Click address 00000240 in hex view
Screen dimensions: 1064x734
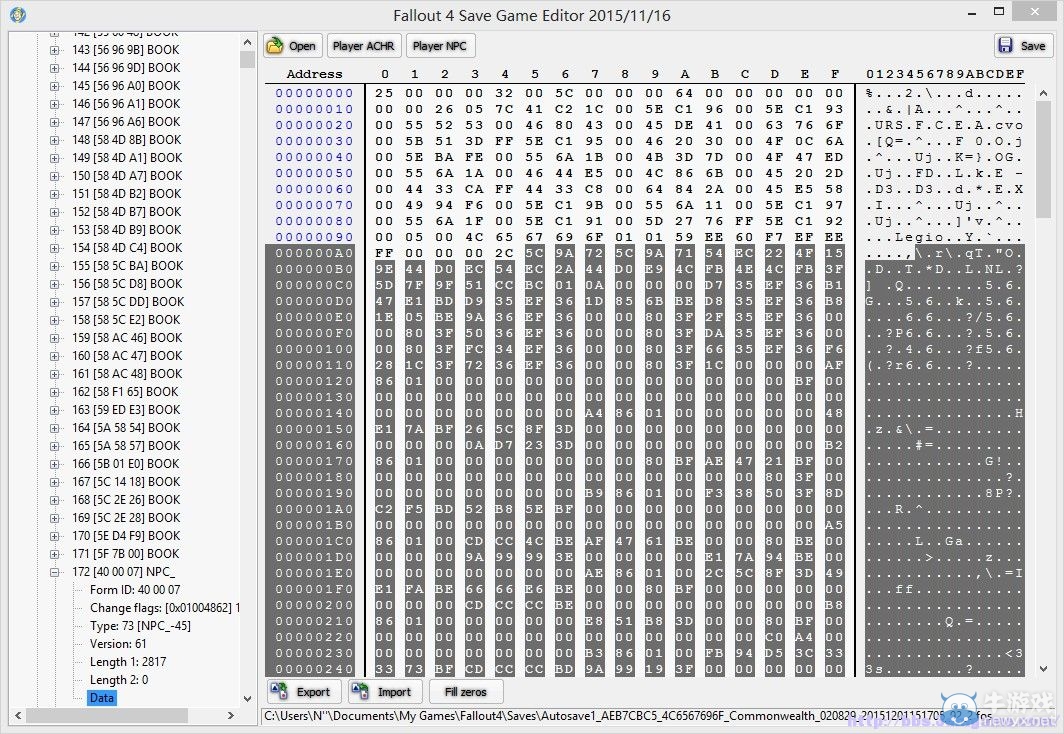314,670
